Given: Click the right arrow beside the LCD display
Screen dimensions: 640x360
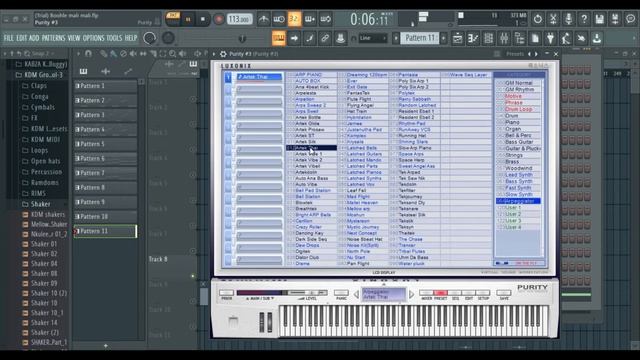Looking at the screenshot, I should click(x=411, y=294).
